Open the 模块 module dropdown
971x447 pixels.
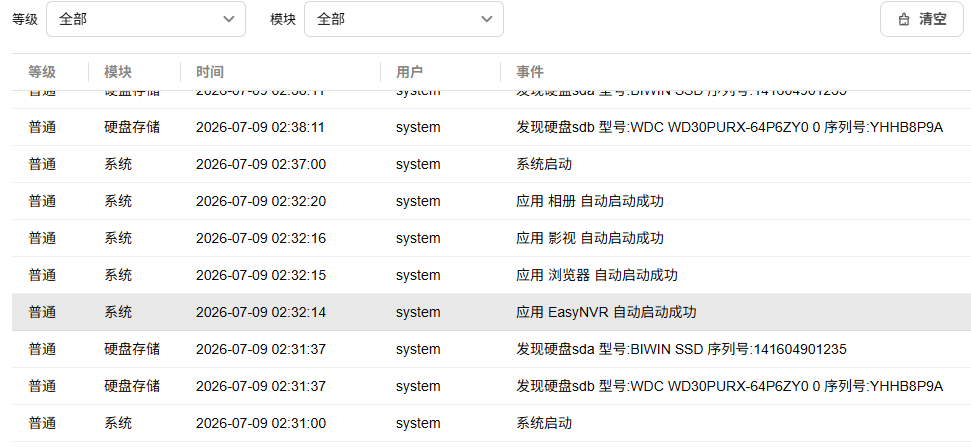point(404,19)
